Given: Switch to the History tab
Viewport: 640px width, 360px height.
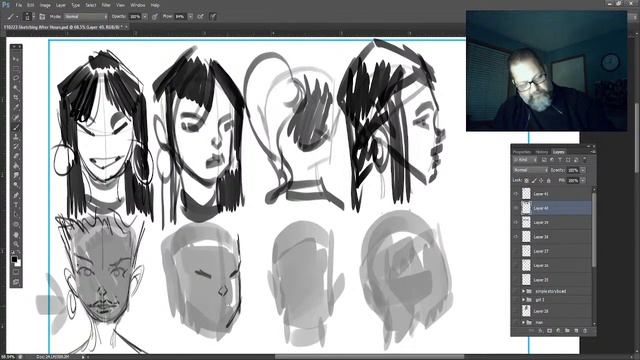Looking at the screenshot, I should click(x=542, y=152).
